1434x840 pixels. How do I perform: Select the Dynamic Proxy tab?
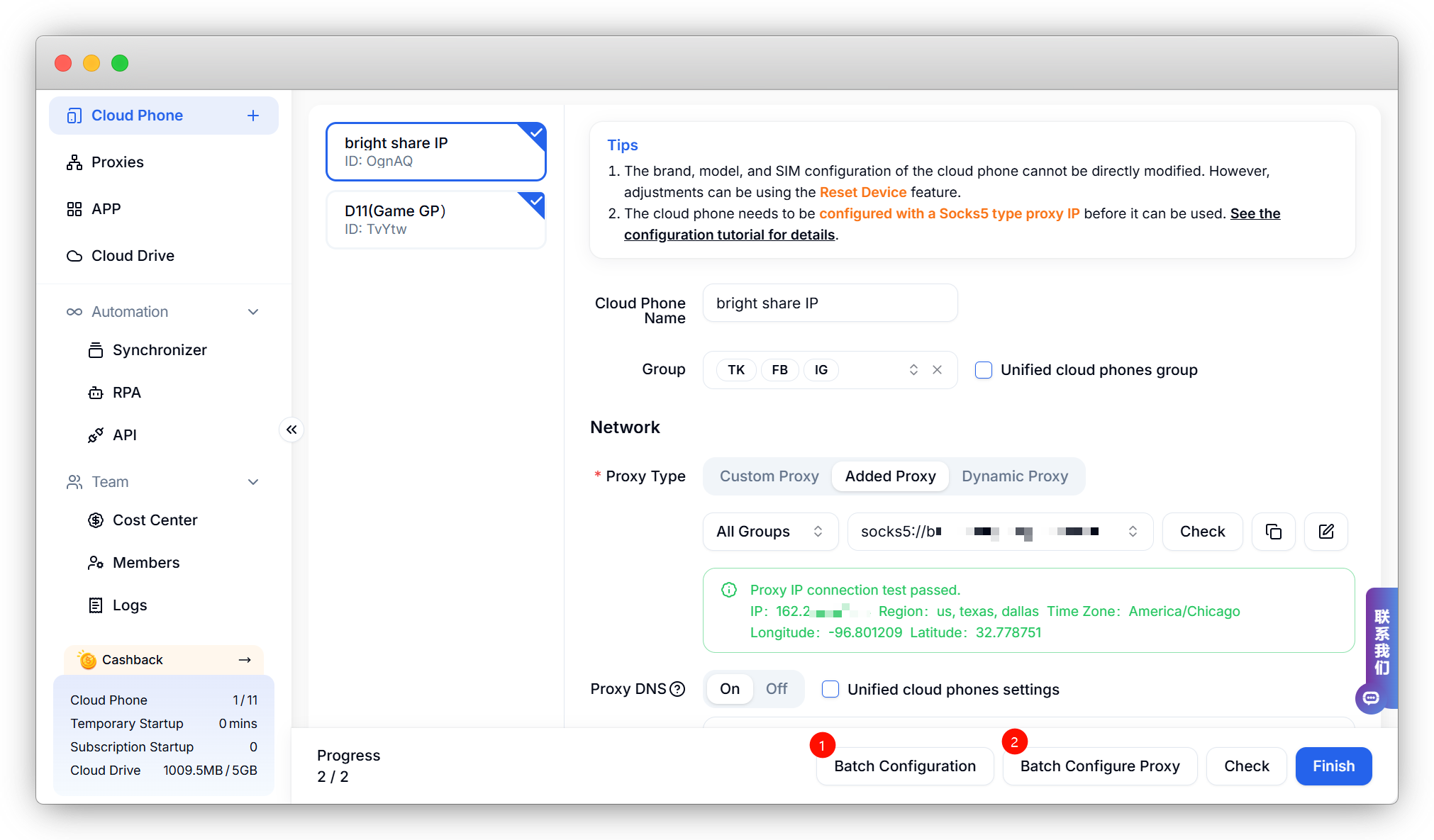coord(1014,476)
